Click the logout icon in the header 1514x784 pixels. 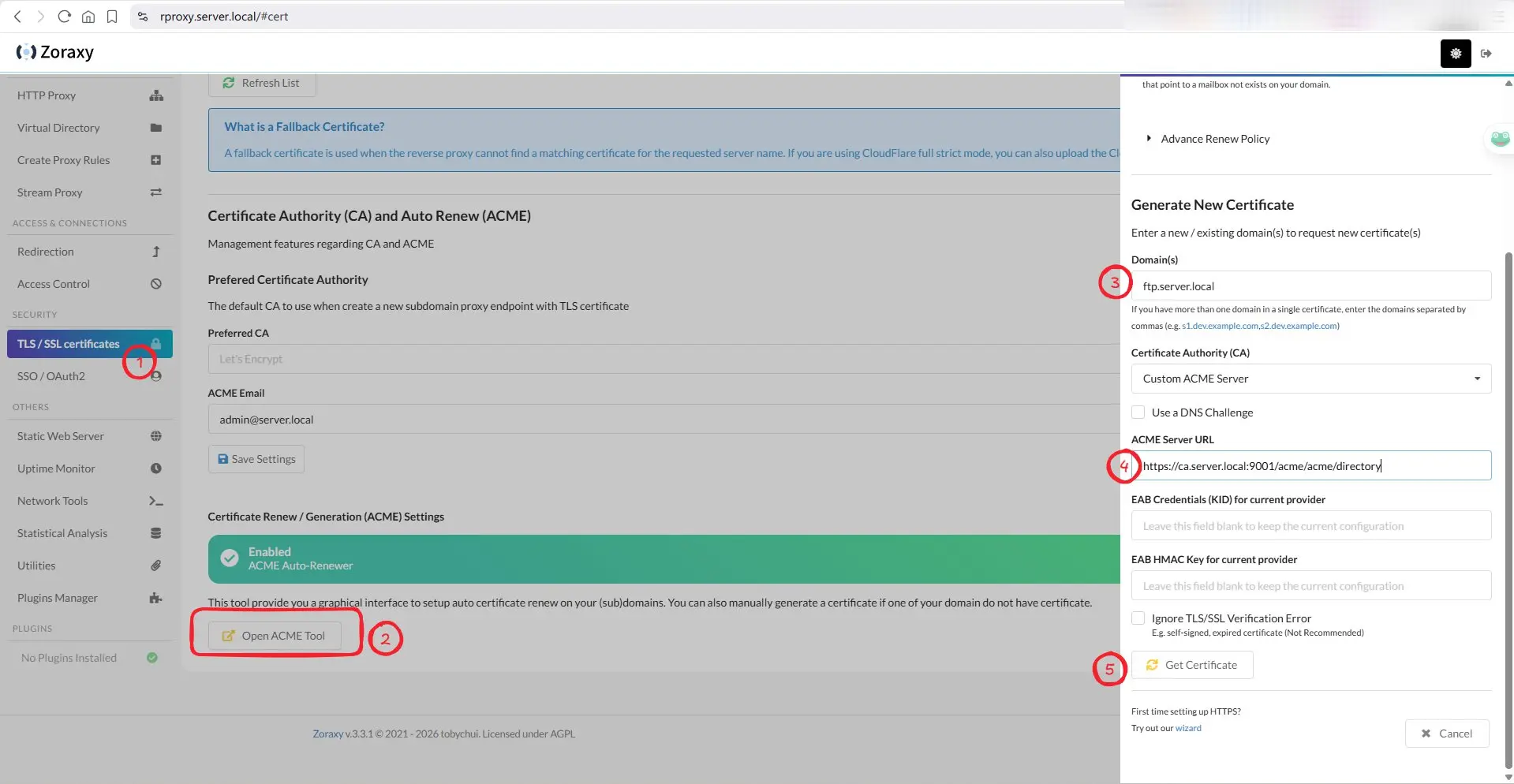pyautogui.click(x=1486, y=54)
